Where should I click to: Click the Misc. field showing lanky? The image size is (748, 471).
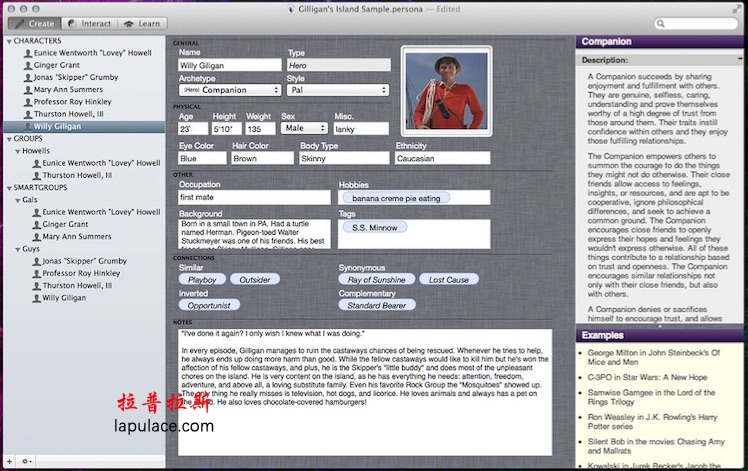coord(361,128)
